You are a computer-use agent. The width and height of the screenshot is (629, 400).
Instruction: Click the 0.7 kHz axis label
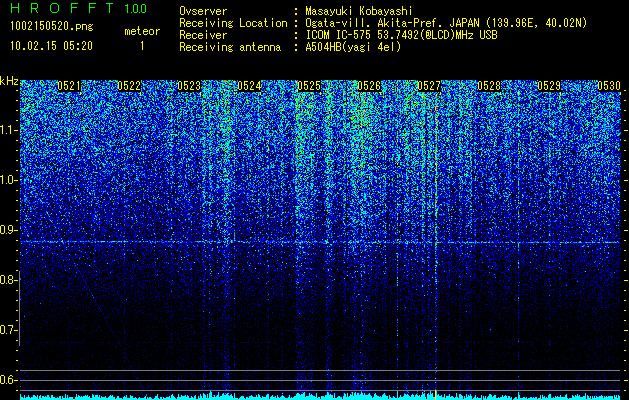(x=8, y=330)
